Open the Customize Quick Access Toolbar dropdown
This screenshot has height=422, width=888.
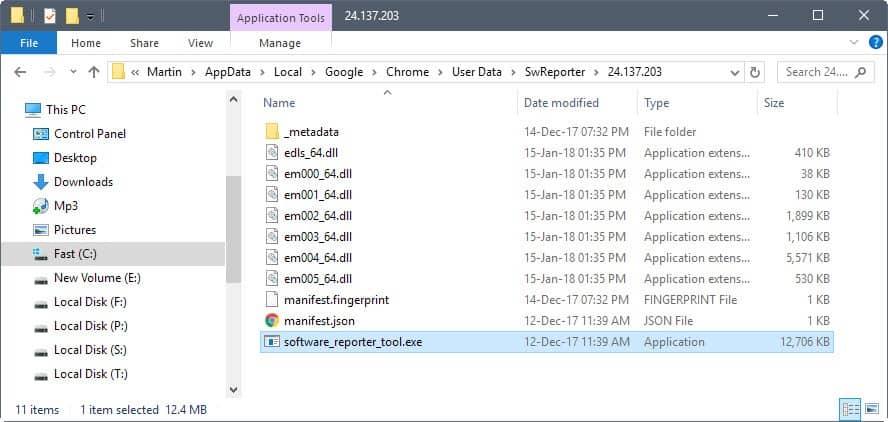[x=90, y=16]
